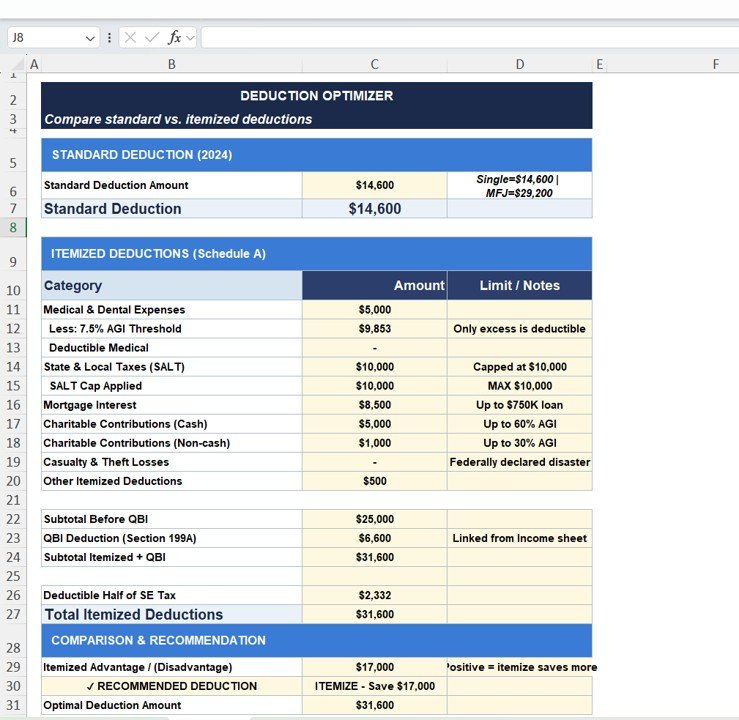
Task: Click 'Linked from Income sheet' note
Action: click(x=519, y=538)
